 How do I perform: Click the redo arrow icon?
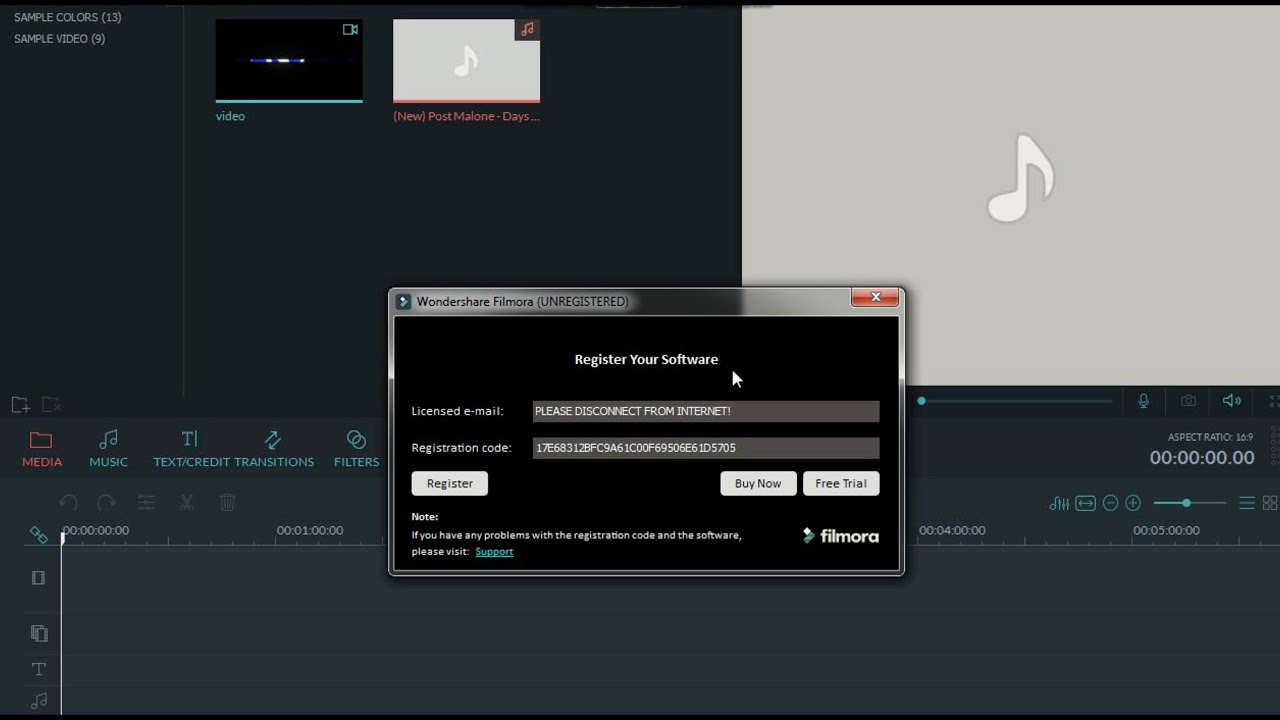click(x=106, y=503)
